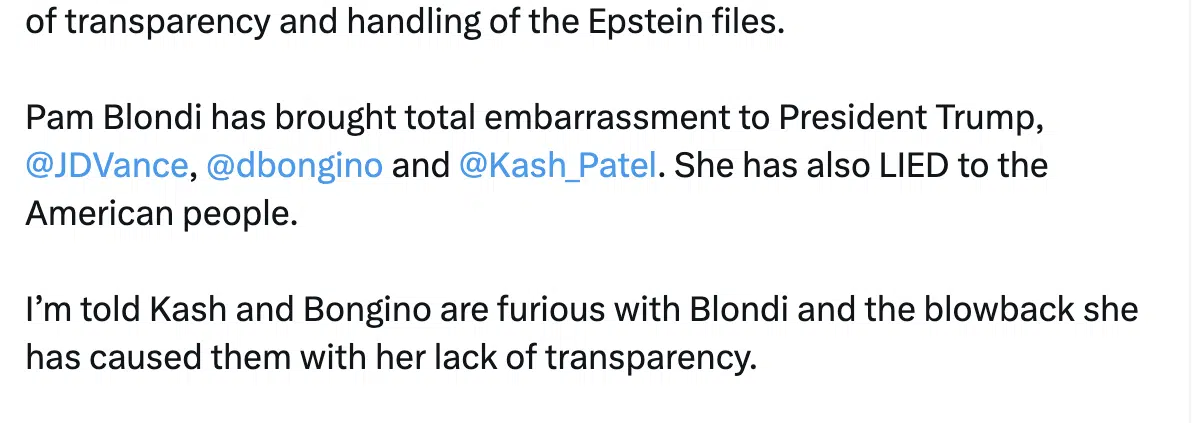
Task: Open the @dbongino profile mention
Action: [294, 167]
